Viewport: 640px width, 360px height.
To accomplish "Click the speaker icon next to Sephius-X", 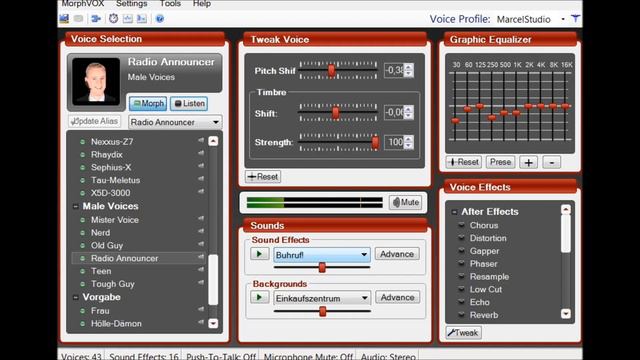I will tap(201, 166).
